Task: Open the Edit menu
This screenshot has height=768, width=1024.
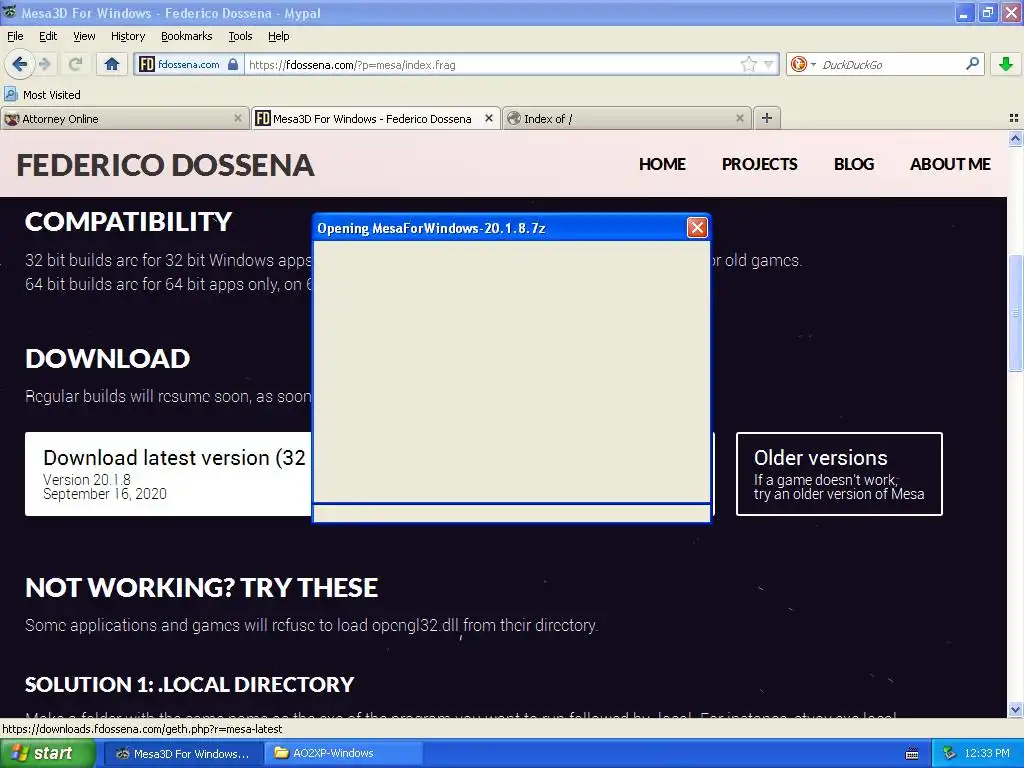Action: pyautogui.click(x=48, y=36)
